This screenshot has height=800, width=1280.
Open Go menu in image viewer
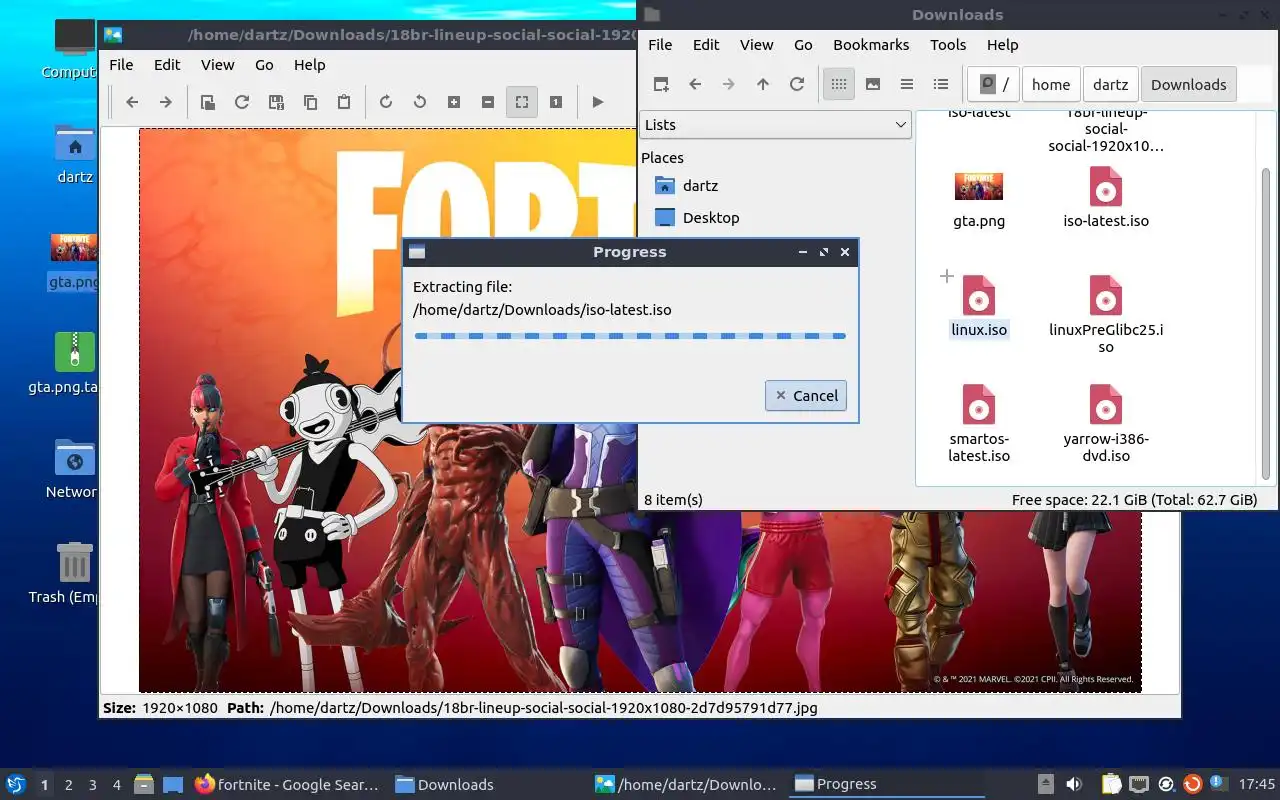click(x=264, y=64)
